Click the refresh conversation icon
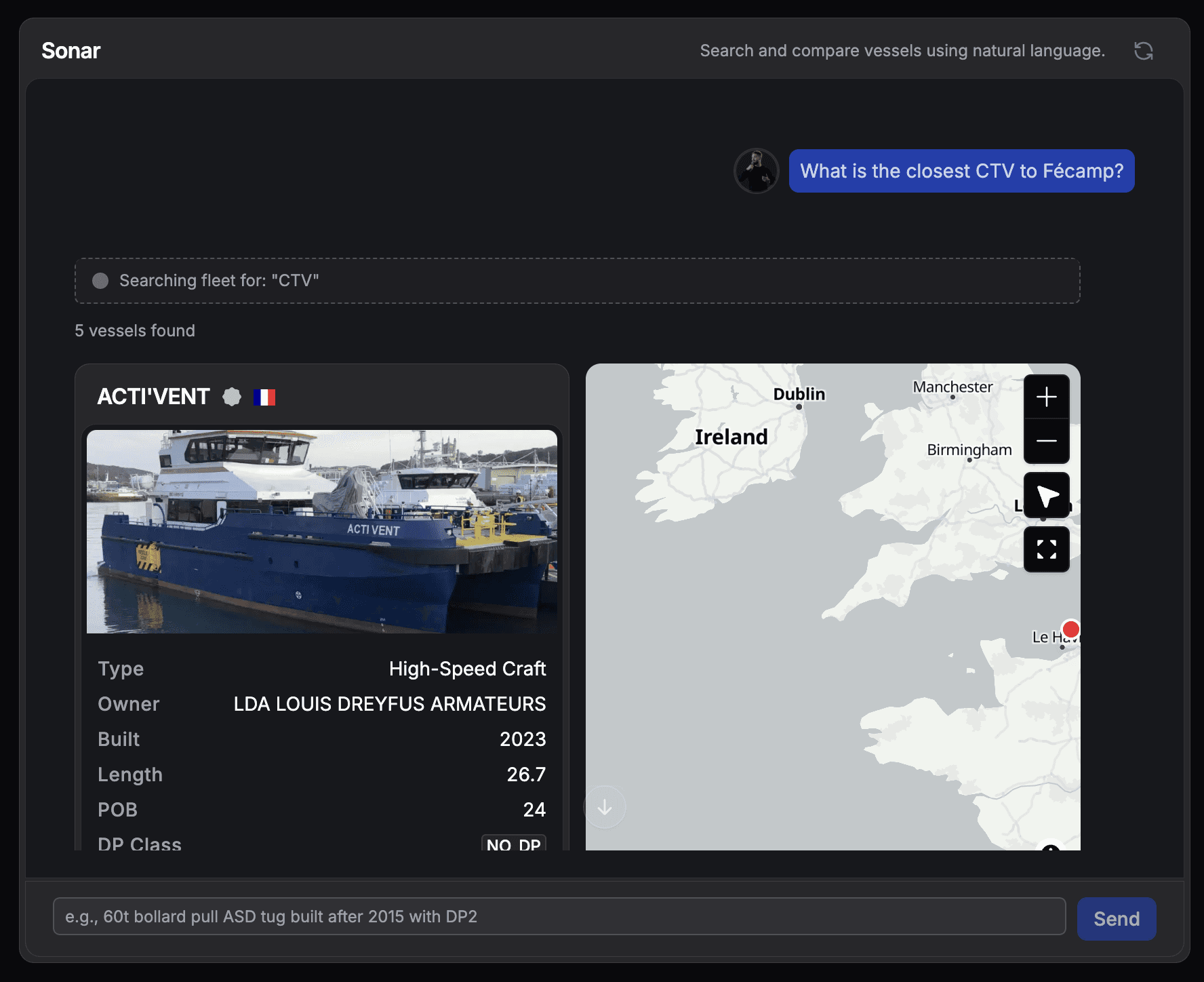Image resolution: width=1204 pixels, height=982 pixels. [1144, 51]
